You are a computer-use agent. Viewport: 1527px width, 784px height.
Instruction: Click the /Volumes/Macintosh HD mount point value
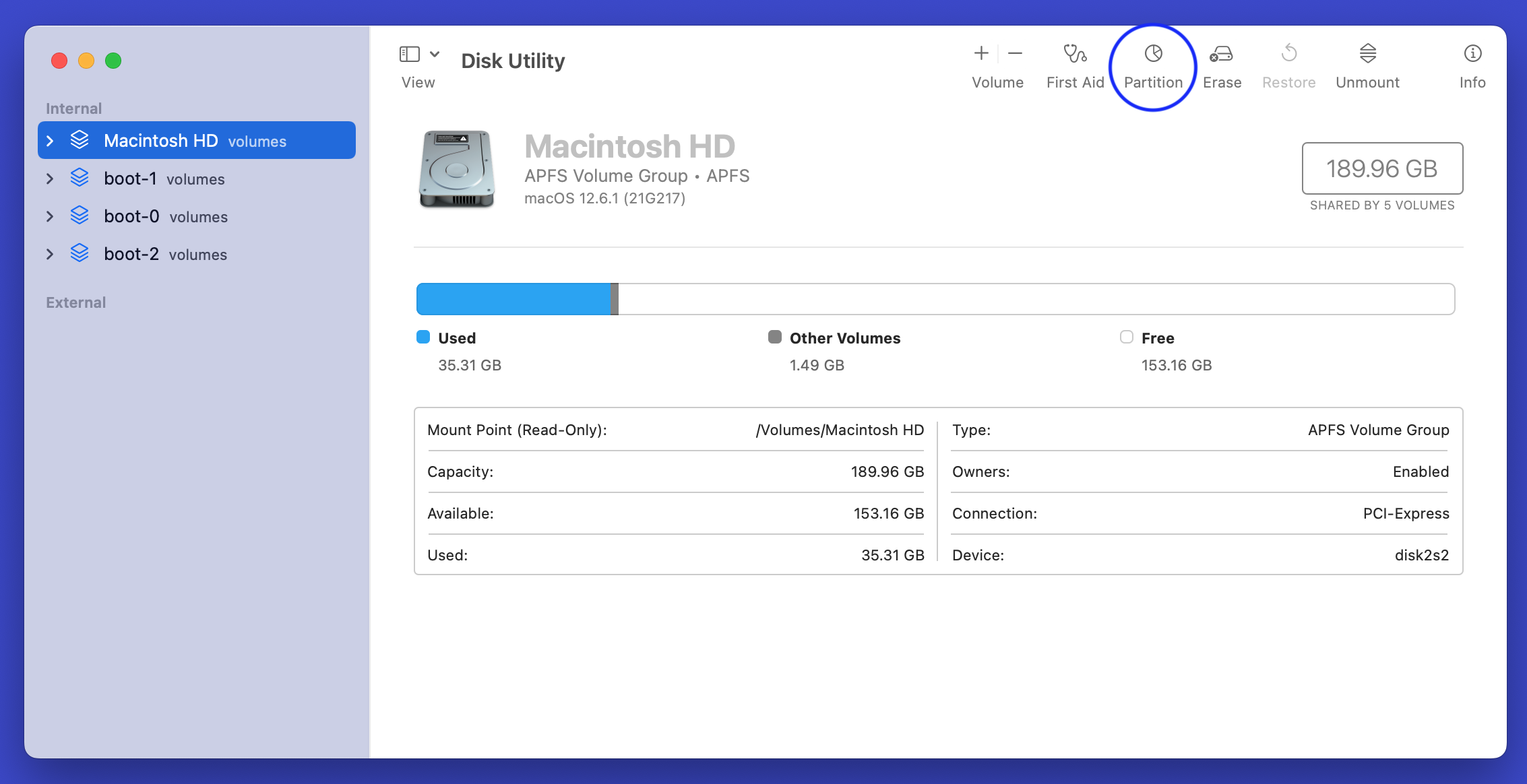[x=840, y=430]
